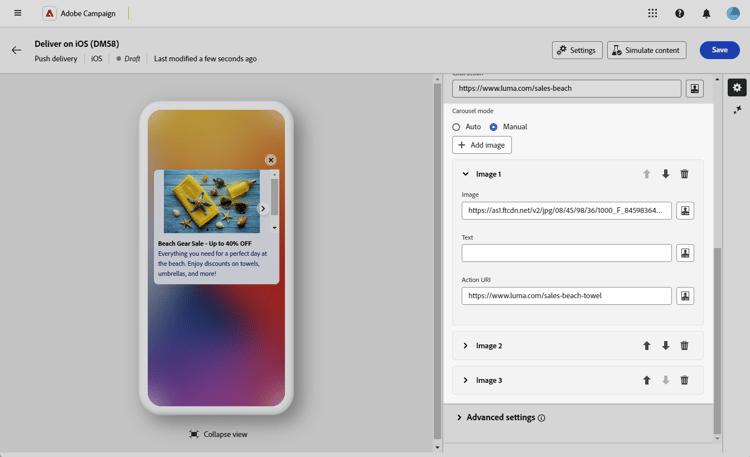The height and width of the screenshot is (457, 750).
Task: Show Advanced settings info tooltip icon
Action: 541,418
